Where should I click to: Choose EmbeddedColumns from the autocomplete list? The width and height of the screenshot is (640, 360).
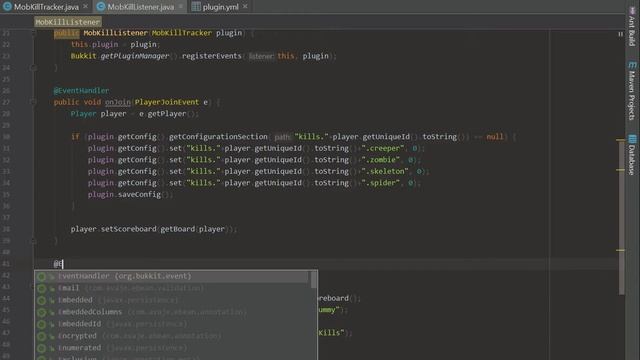click(x=172, y=312)
